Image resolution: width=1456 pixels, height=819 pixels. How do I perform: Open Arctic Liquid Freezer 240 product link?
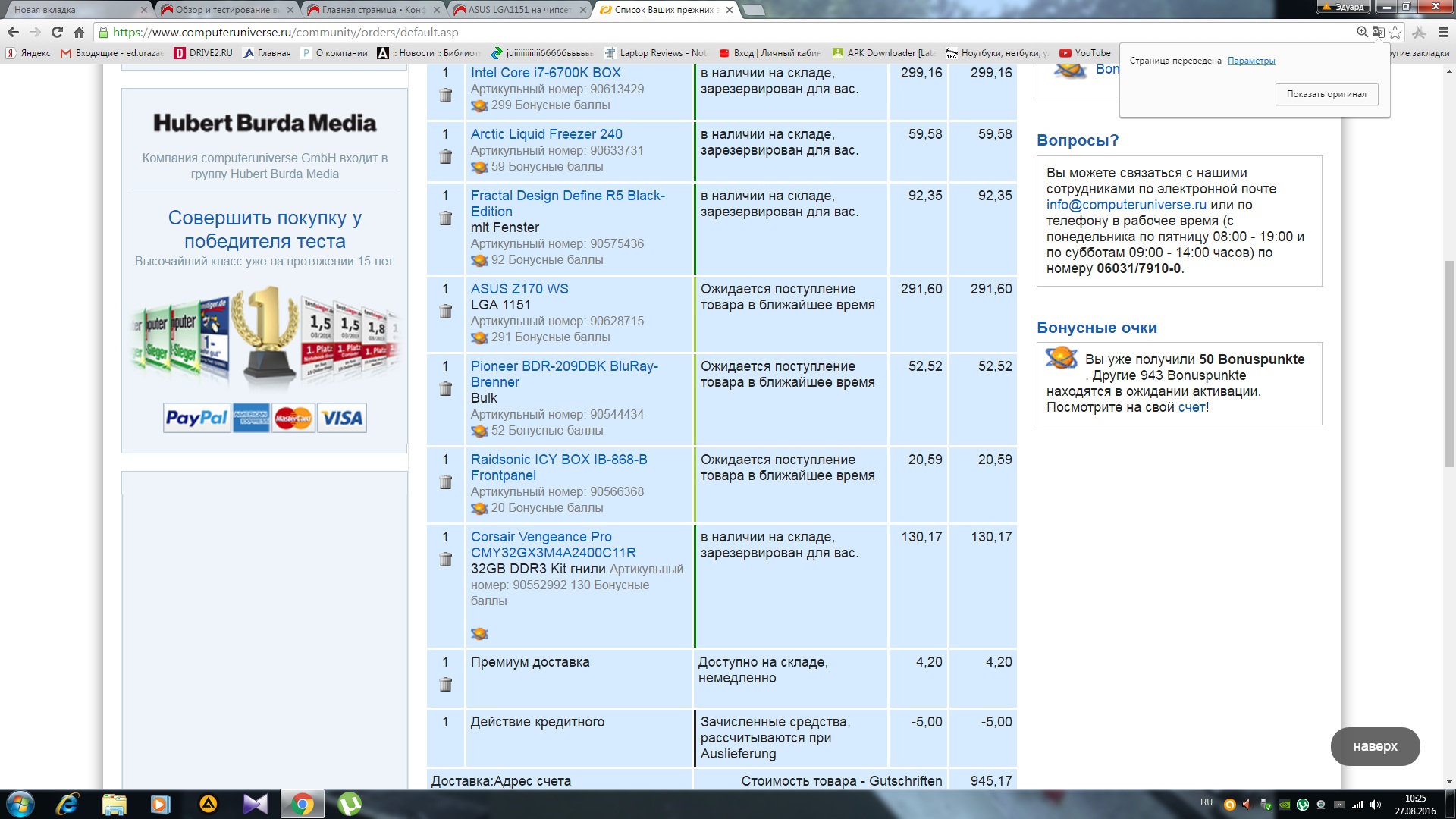coord(546,134)
